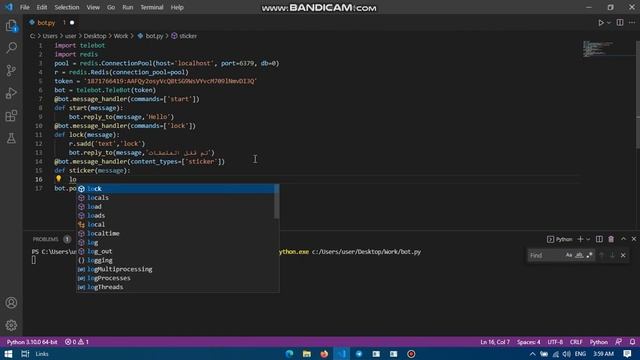Select the 'lock' autocomplete suggestion
The image size is (640, 360).
(x=176, y=189)
